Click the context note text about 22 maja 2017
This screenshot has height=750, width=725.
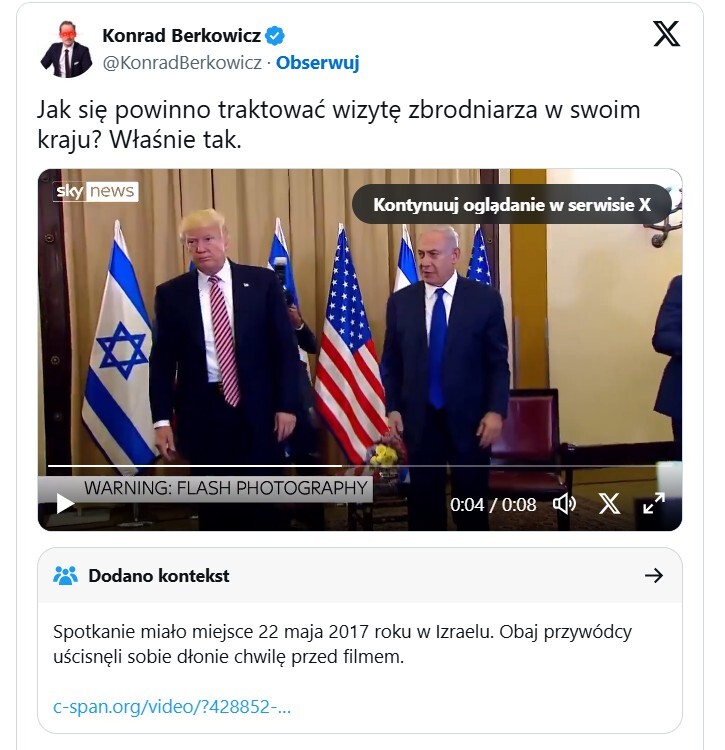point(342,644)
